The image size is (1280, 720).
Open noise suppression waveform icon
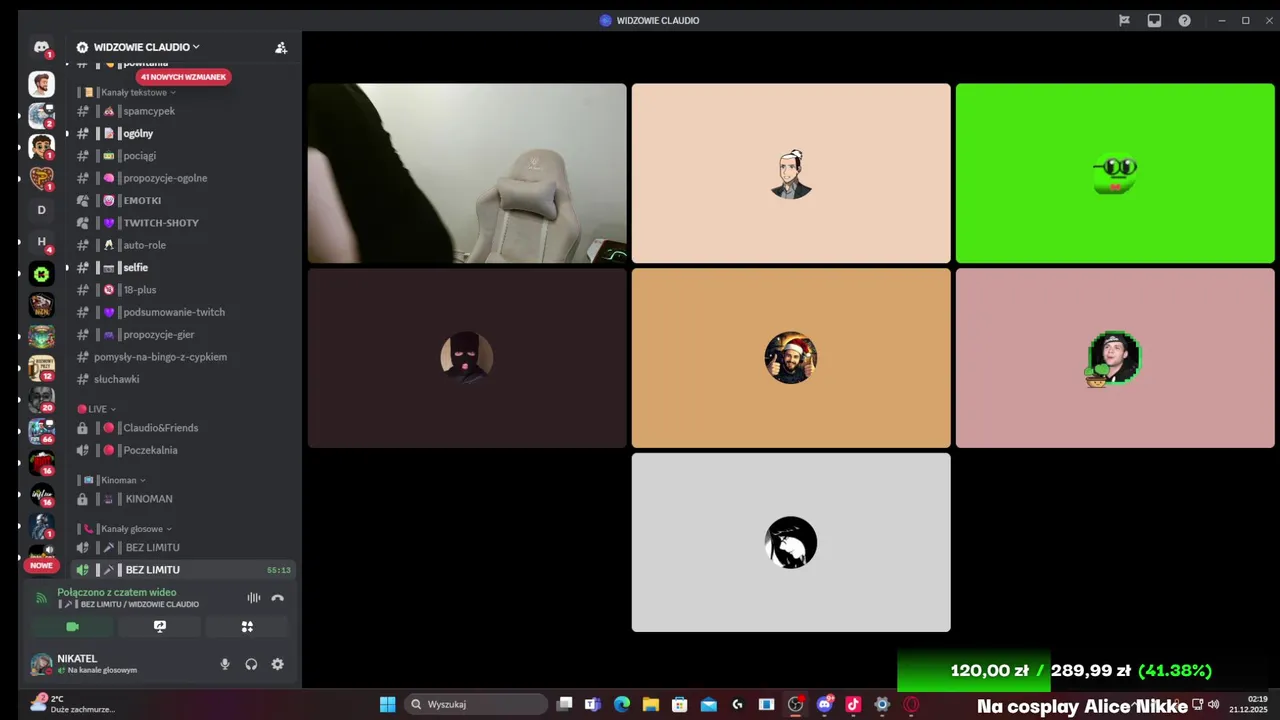click(254, 598)
